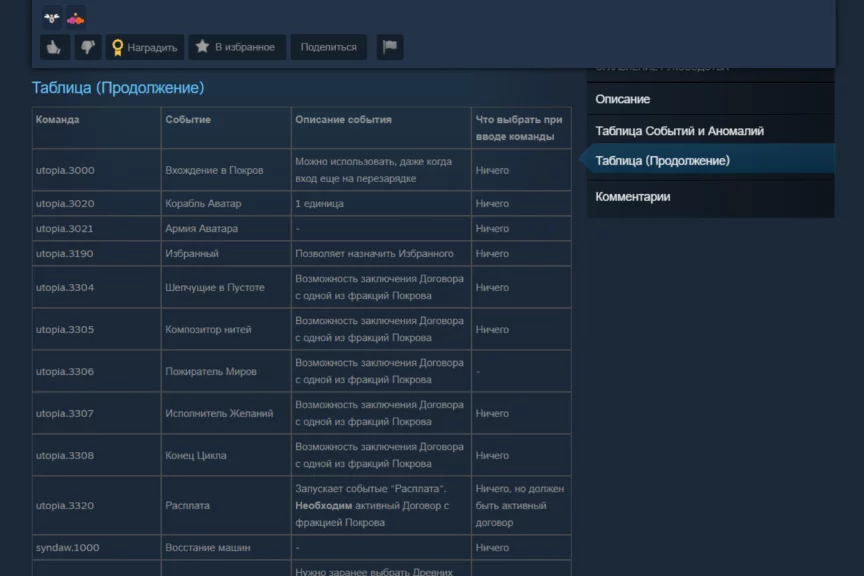Go to Таблица Событий и Аномалий section
This screenshot has width=864, height=576.
(x=679, y=131)
